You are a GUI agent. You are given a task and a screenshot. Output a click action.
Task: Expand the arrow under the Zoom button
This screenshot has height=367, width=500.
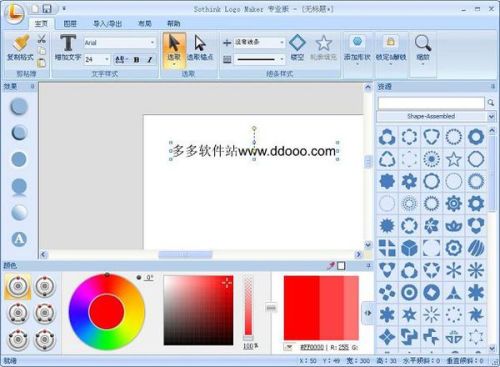(423, 64)
